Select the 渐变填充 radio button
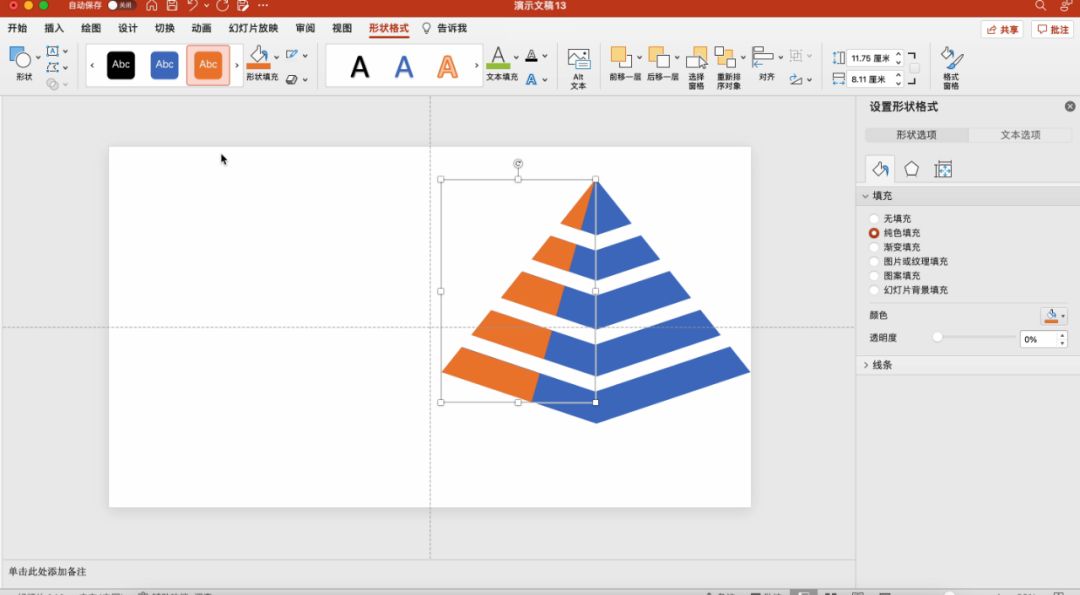 coord(874,247)
